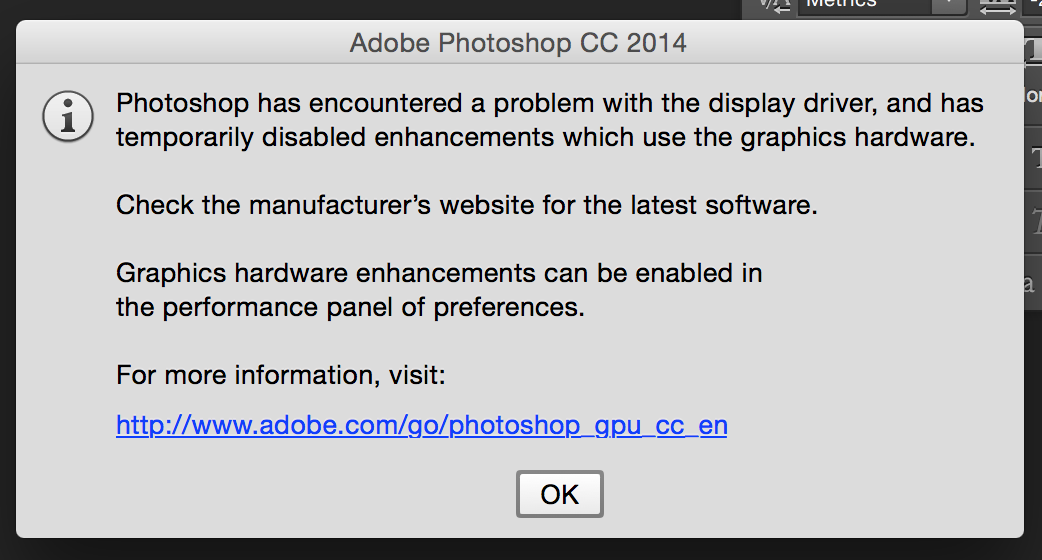Click the upright T style icon

click(x=1035, y=157)
